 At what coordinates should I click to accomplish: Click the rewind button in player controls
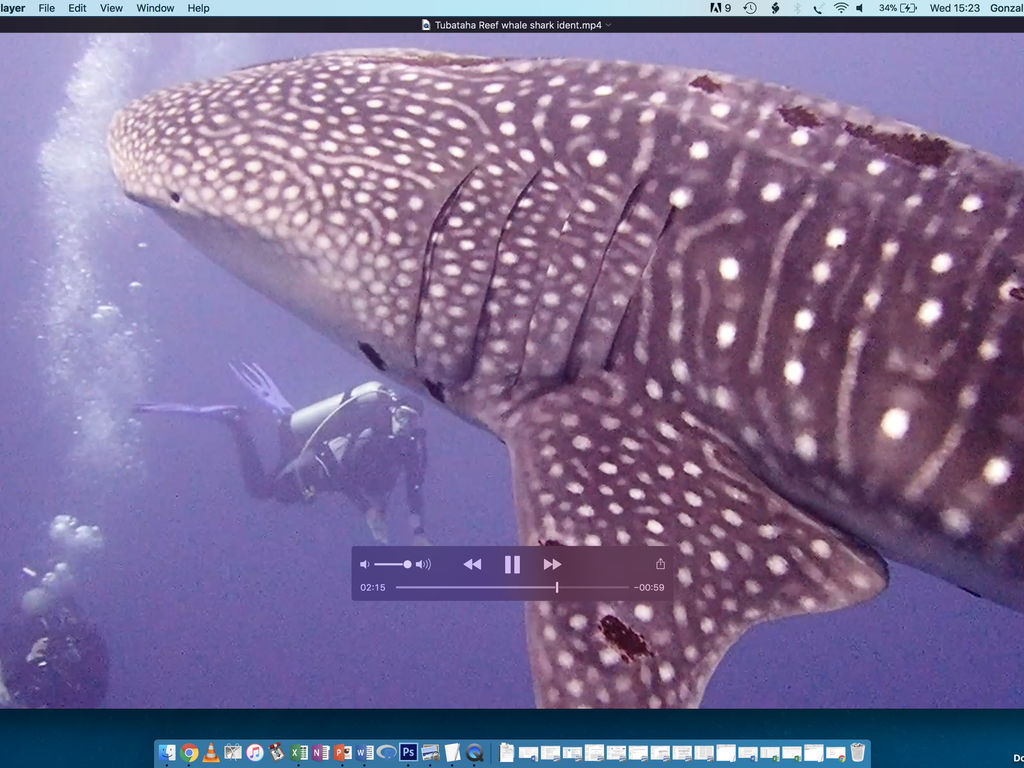coord(472,565)
